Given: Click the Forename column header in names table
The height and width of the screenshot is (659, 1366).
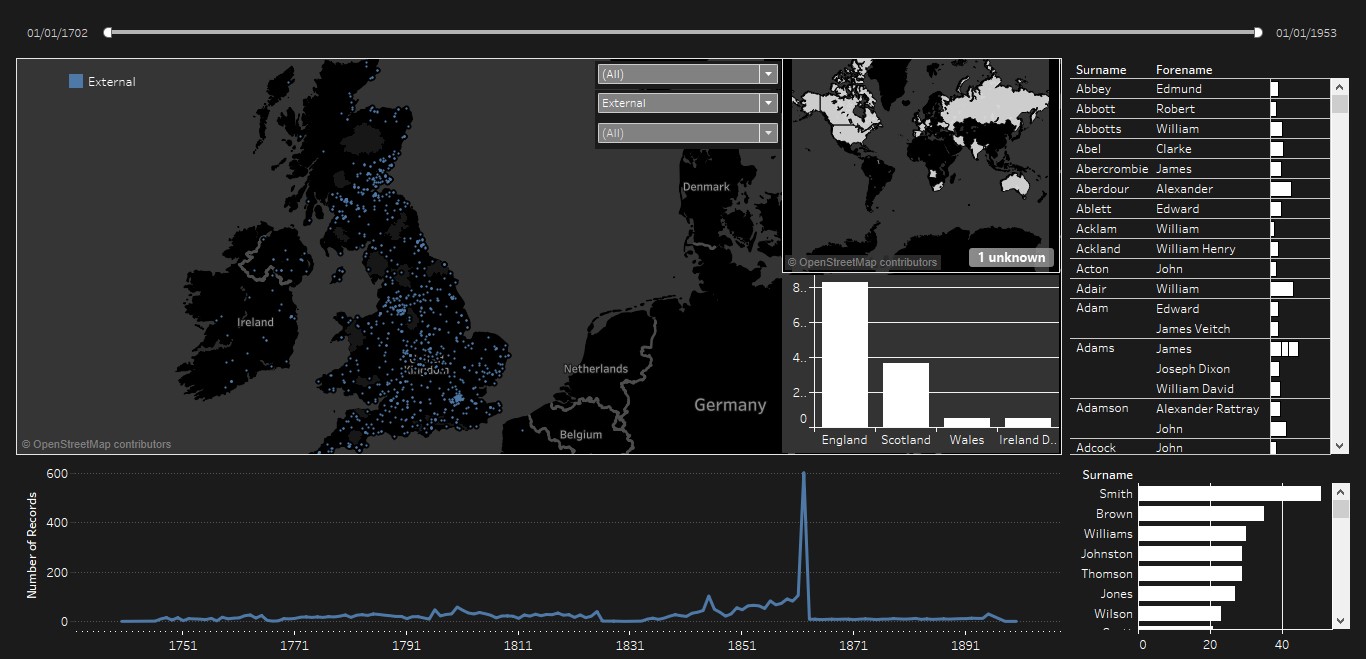Looking at the screenshot, I should click(1183, 70).
